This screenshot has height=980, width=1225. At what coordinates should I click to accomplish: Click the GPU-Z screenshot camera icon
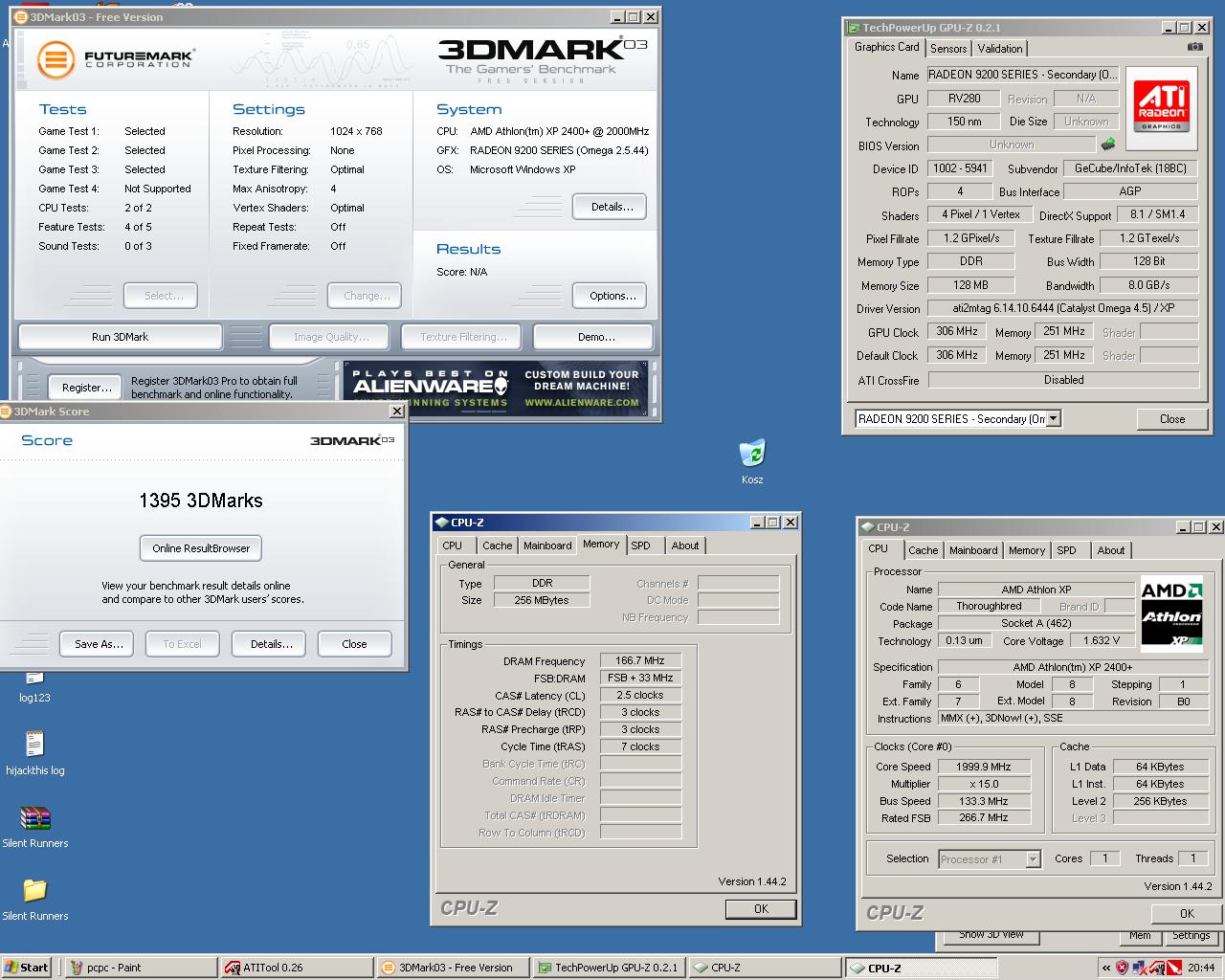(x=1195, y=47)
